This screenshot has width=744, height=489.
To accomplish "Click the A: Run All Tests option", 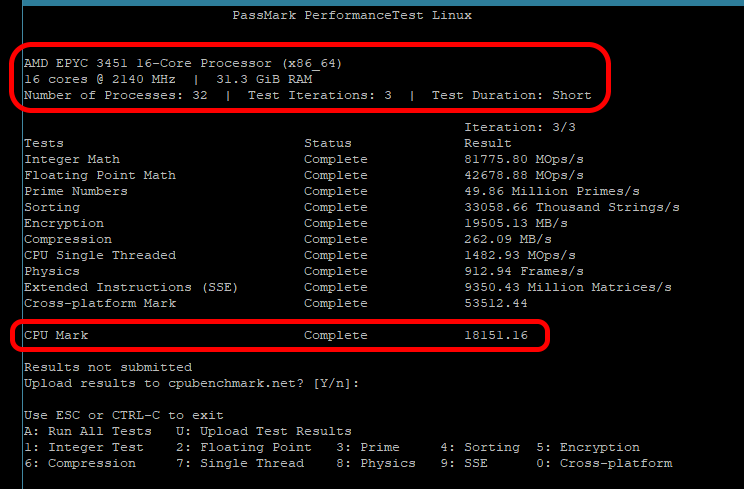I will tap(88, 432).
